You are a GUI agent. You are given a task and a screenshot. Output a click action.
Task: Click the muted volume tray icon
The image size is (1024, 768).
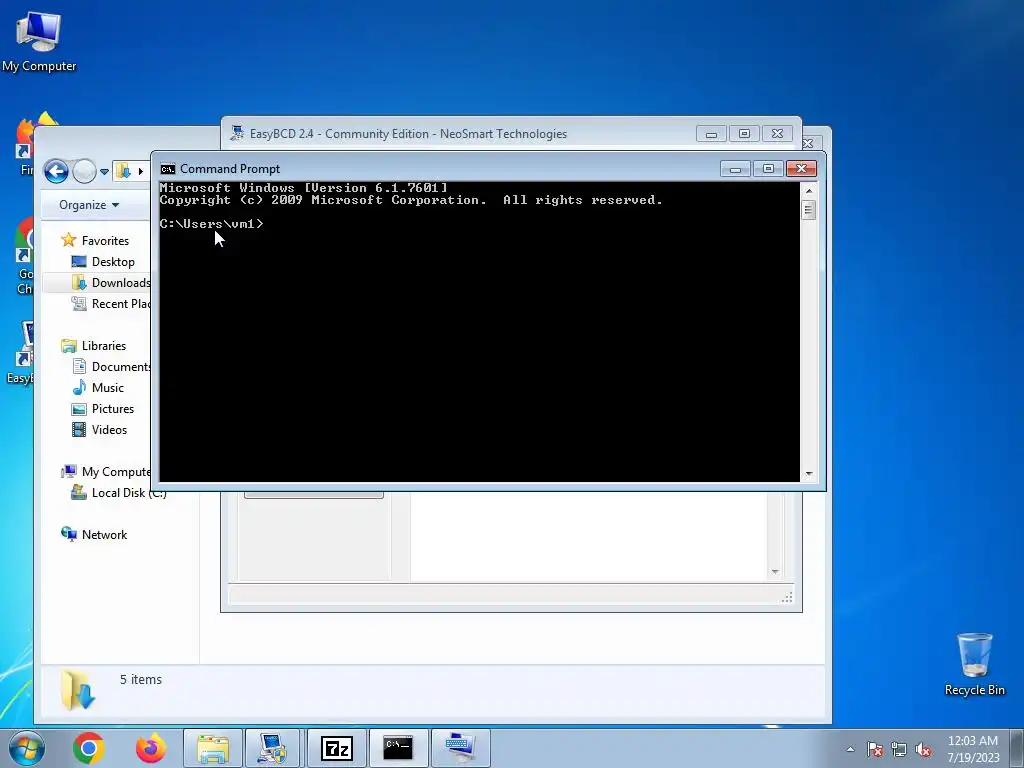tap(923, 749)
